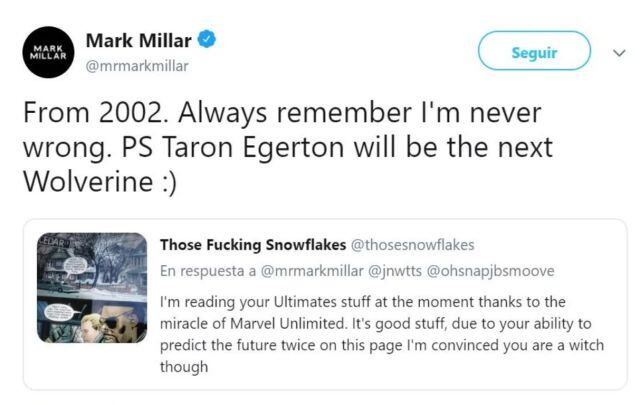This screenshot has height=405, width=640.
Task: Open the Mark Millar display name
Action: 139,41
